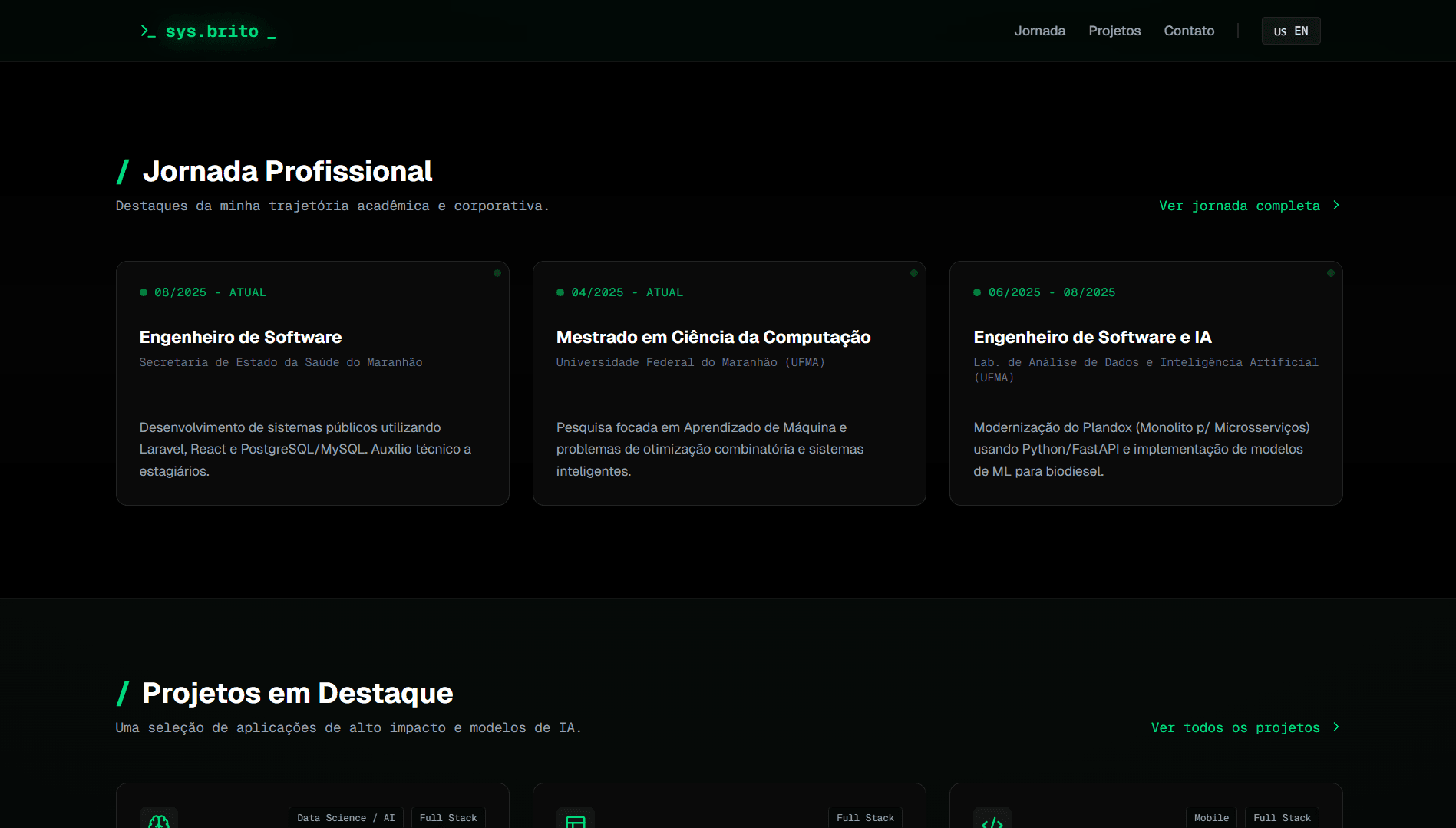This screenshot has height=828, width=1456.
Task: Click the Plandox modernization description text
Action: coord(1141,449)
